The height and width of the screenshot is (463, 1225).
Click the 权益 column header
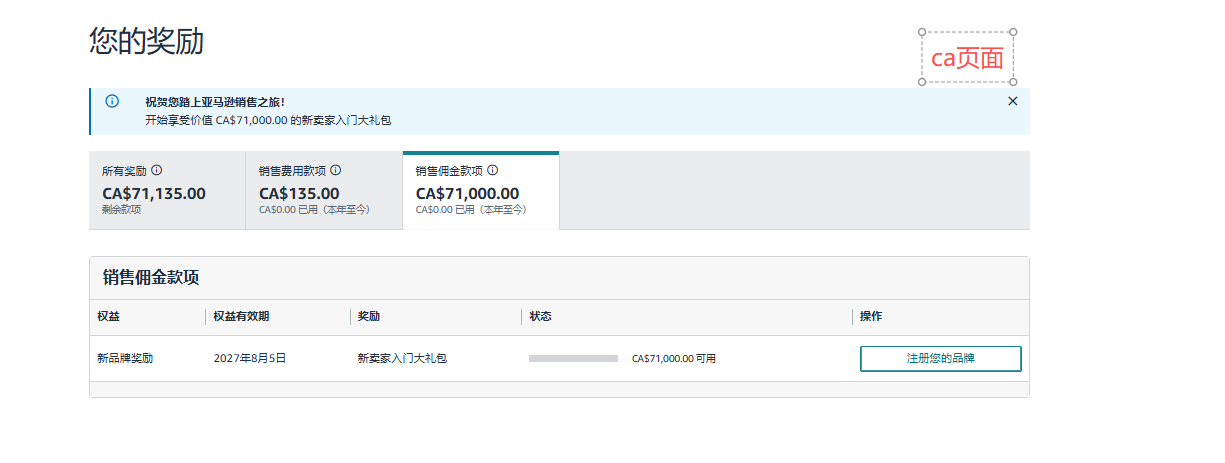tap(110, 316)
